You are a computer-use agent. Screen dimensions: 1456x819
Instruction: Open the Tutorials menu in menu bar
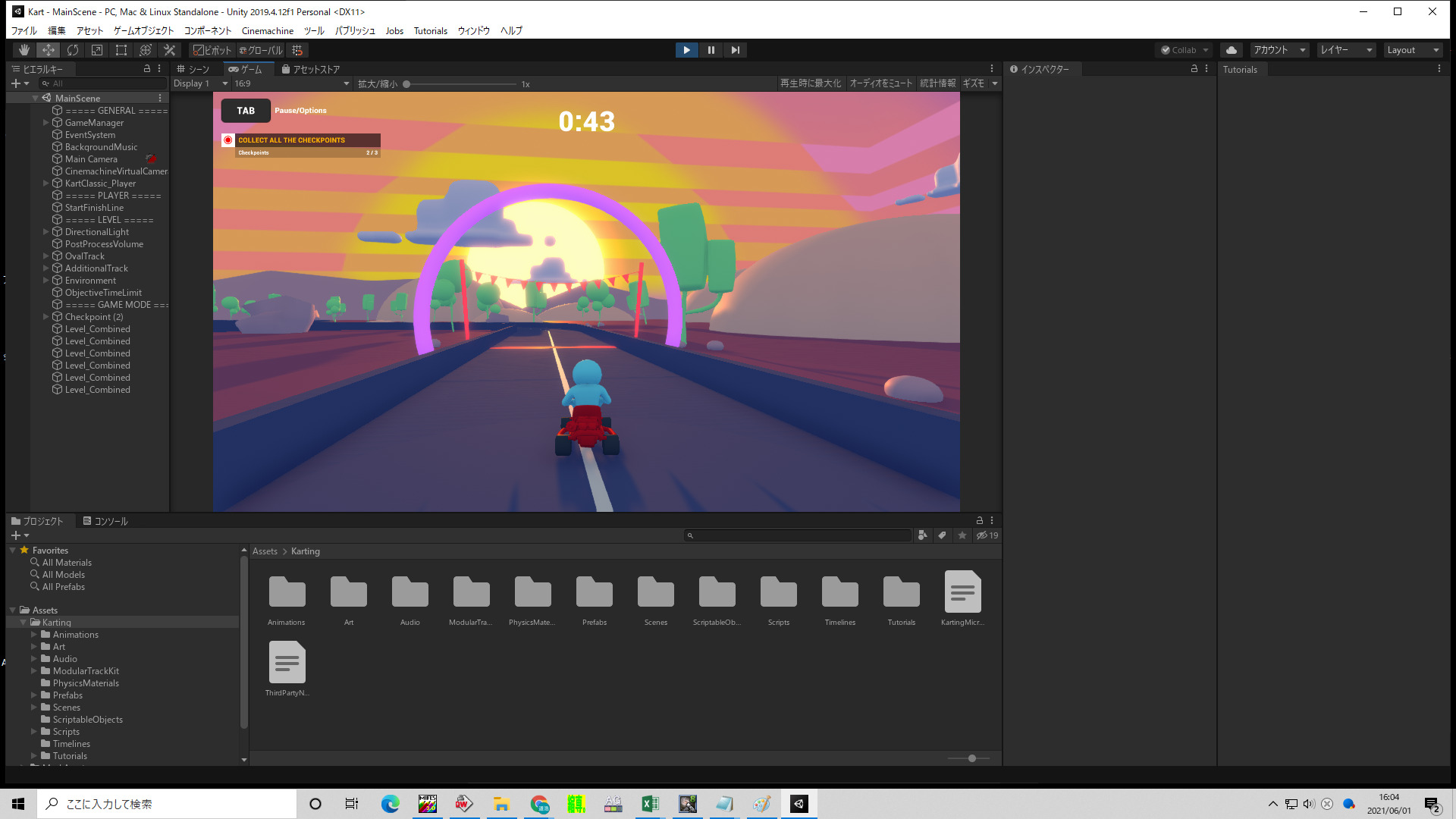coord(430,31)
